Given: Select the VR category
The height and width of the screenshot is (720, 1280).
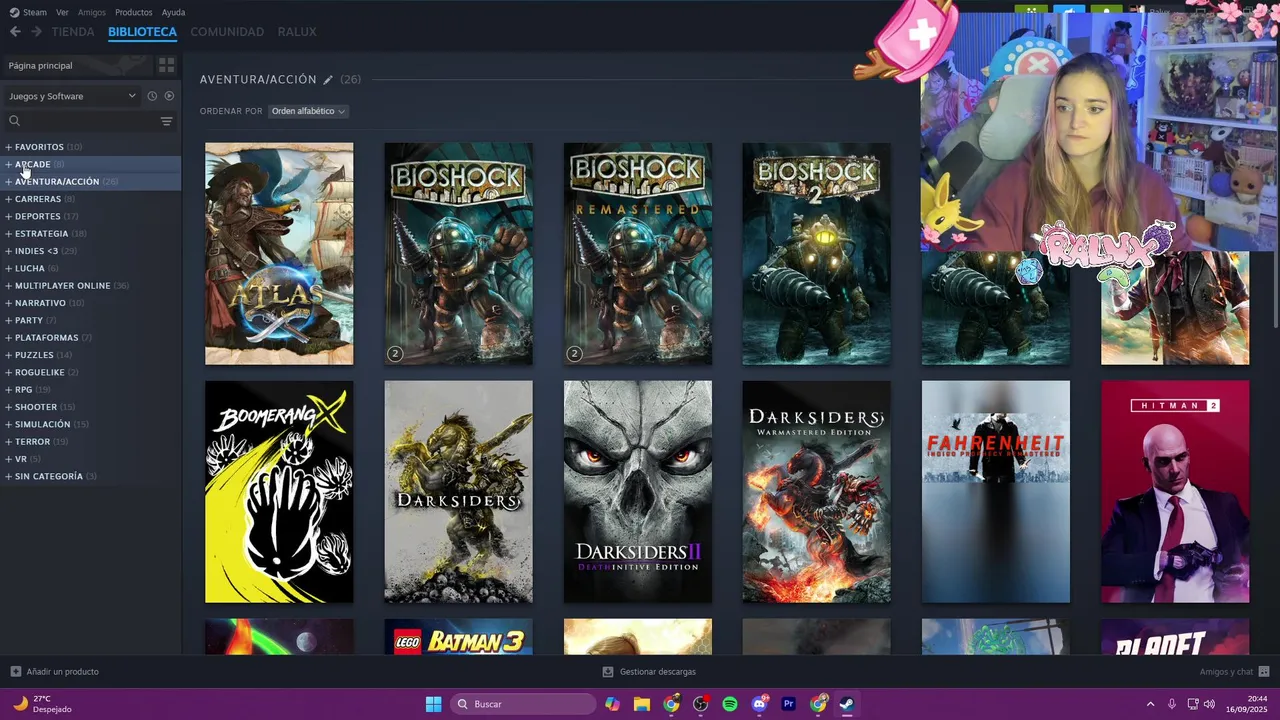Looking at the screenshot, I should (21, 459).
